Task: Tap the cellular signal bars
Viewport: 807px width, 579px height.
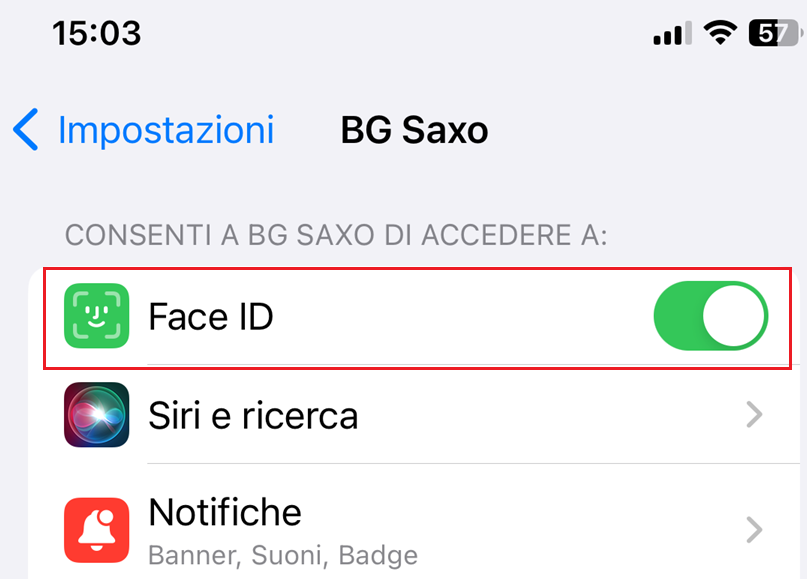Action: (x=671, y=34)
